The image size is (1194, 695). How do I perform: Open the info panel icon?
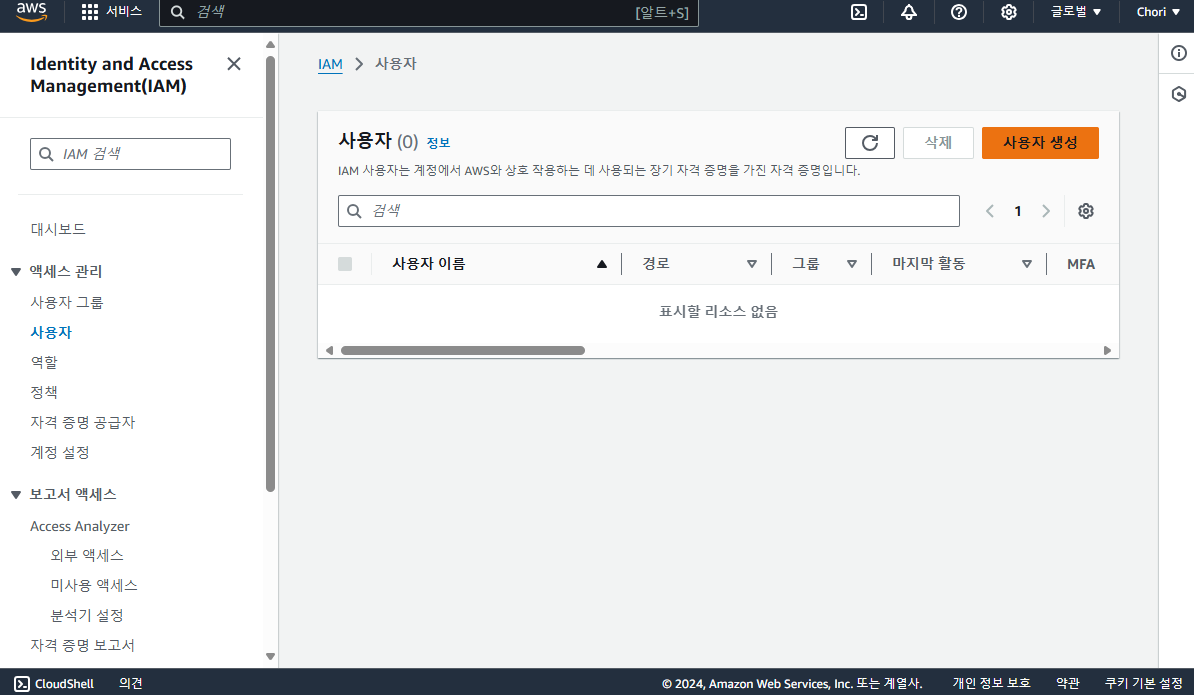coord(1179,53)
